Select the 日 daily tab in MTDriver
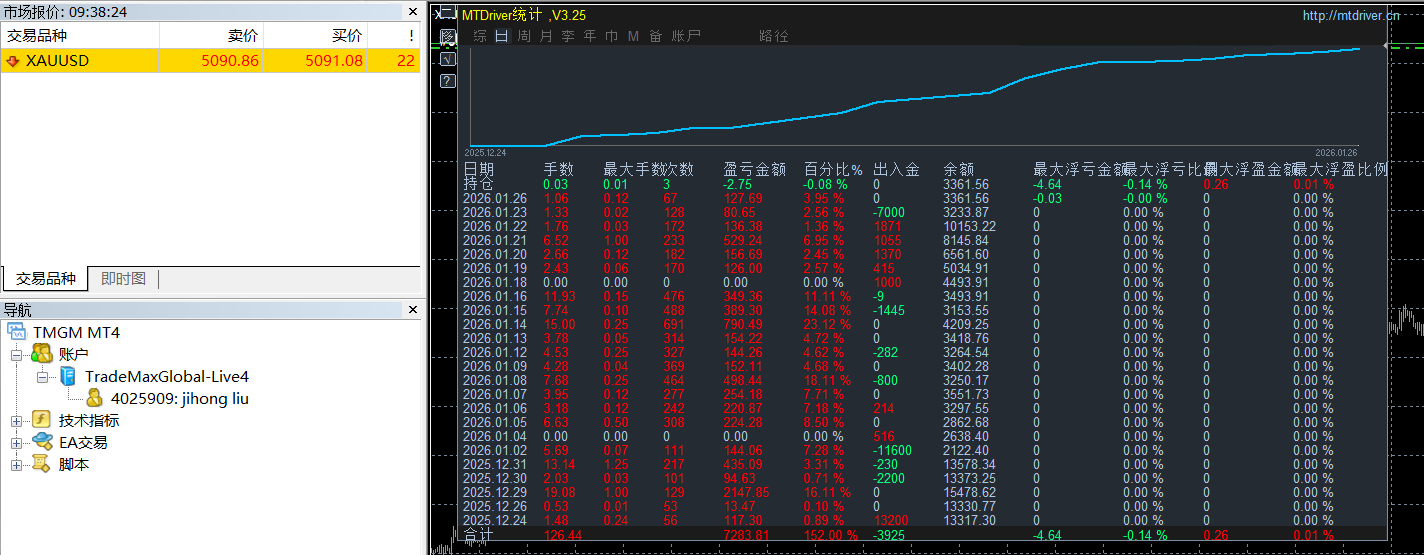 [502, 36]
